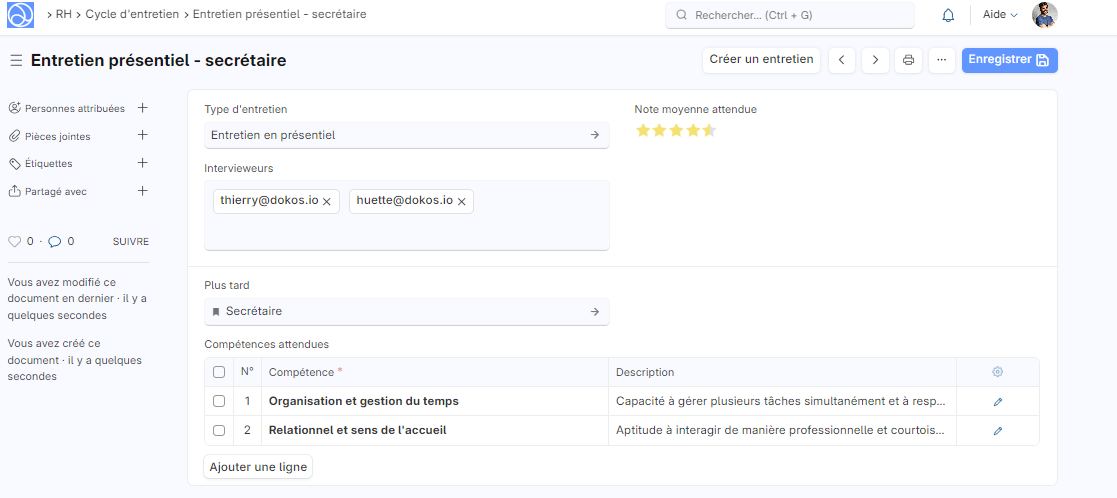
Task: Remove thierry@dokos.io from interviewers
Action: pos(327,202)
